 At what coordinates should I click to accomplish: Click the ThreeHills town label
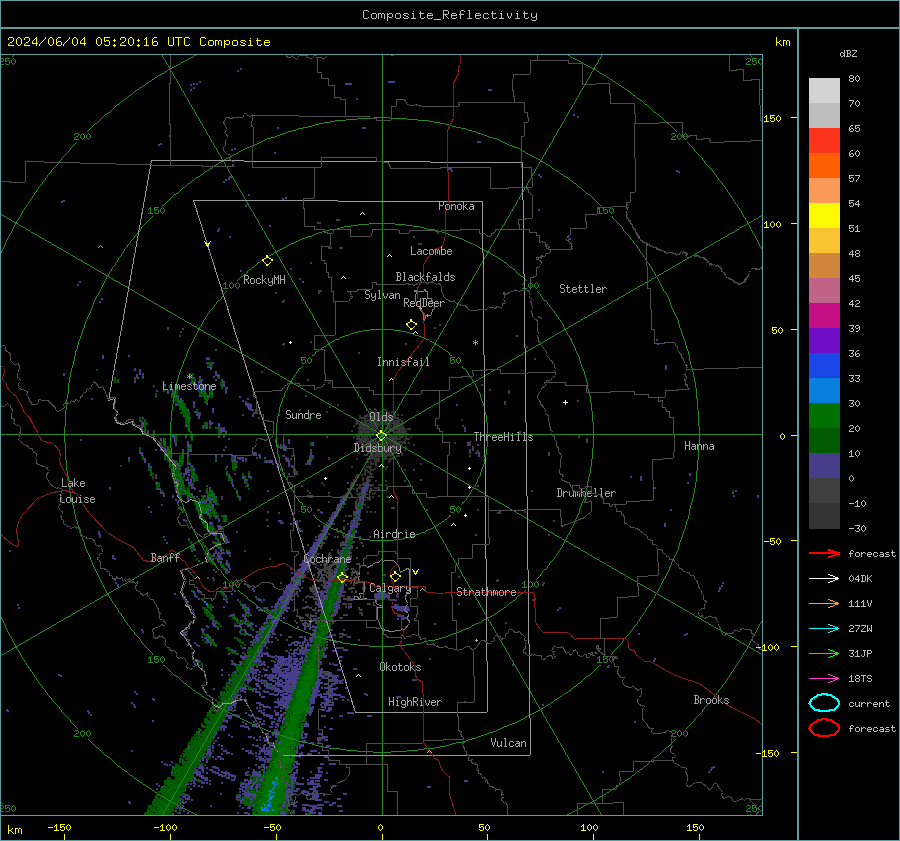[x=503, y=437]
